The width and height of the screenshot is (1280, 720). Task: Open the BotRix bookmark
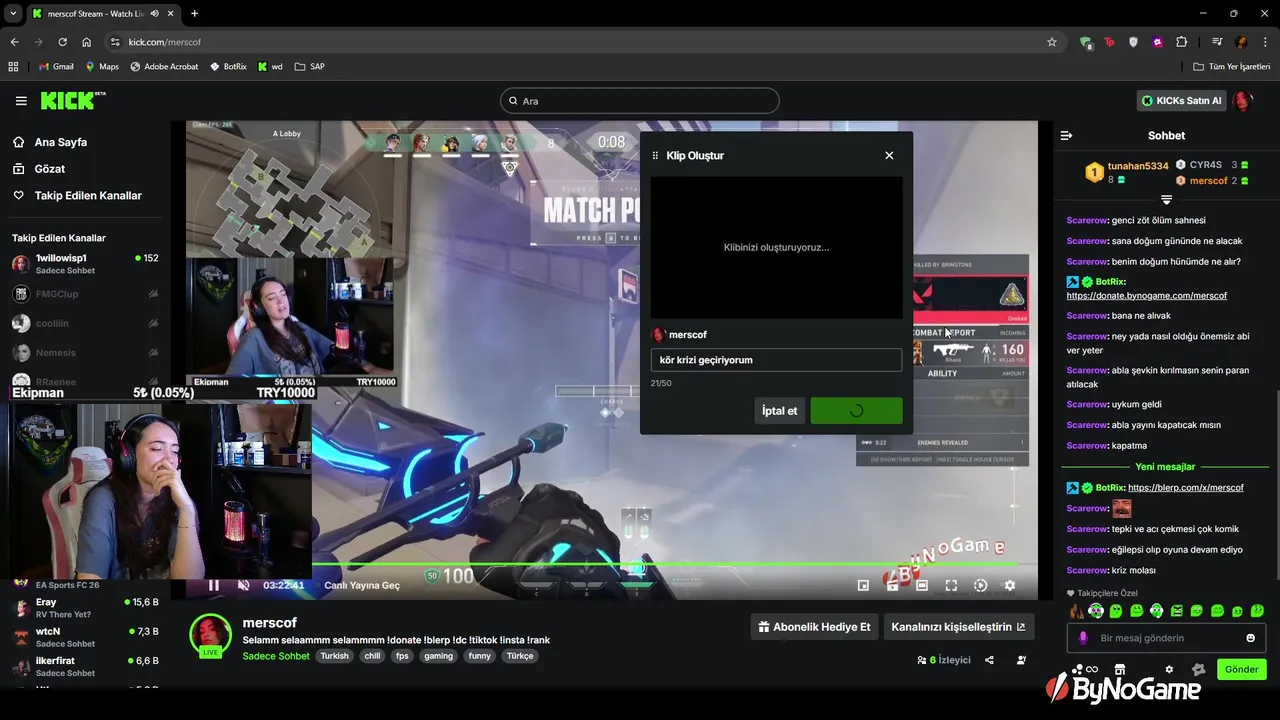228,67
